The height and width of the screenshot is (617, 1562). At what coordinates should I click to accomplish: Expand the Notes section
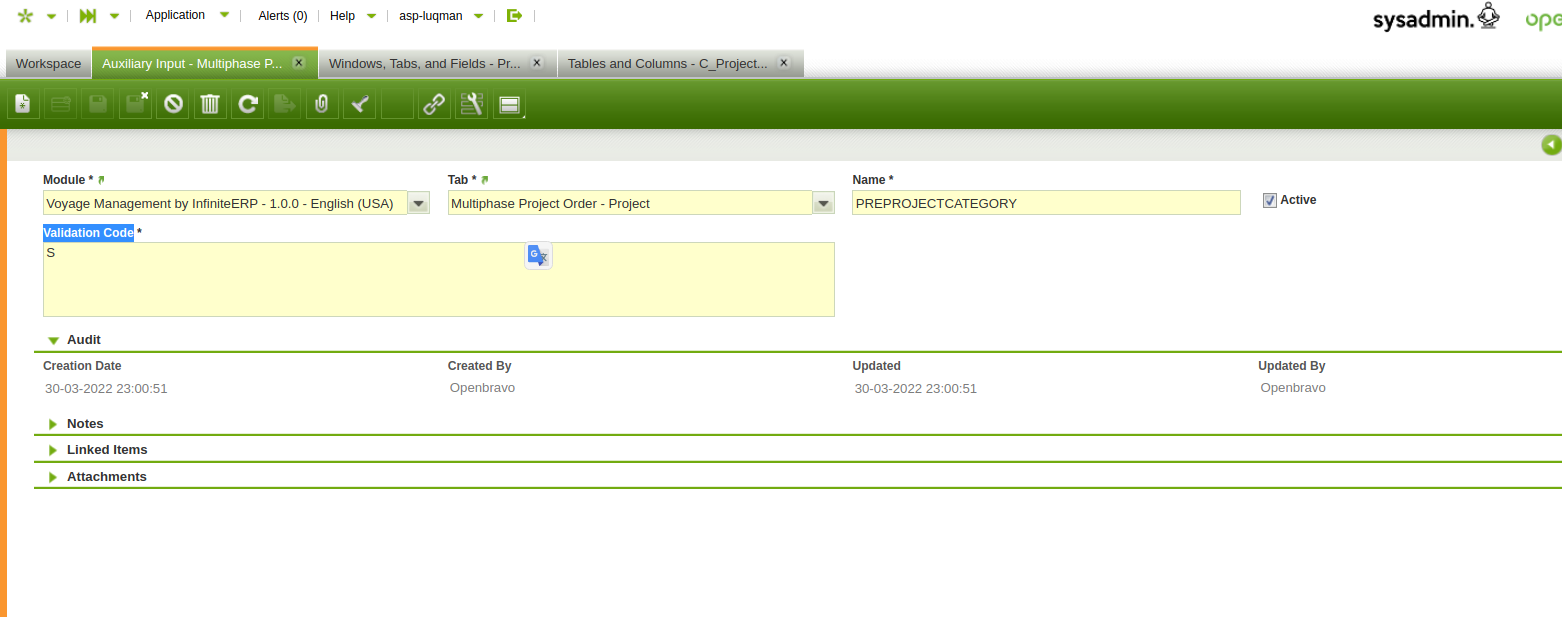point(54,424)
